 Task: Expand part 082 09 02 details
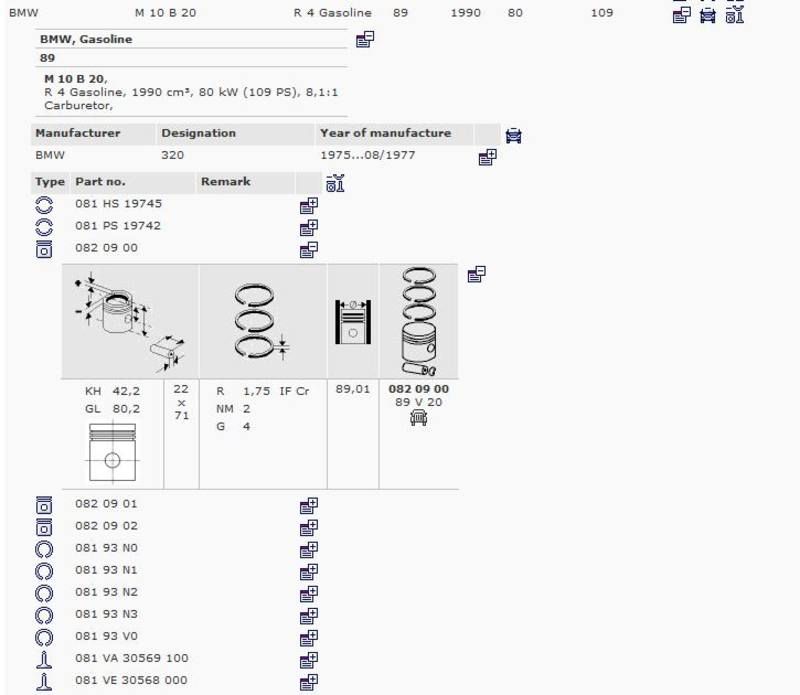[309, 528]
